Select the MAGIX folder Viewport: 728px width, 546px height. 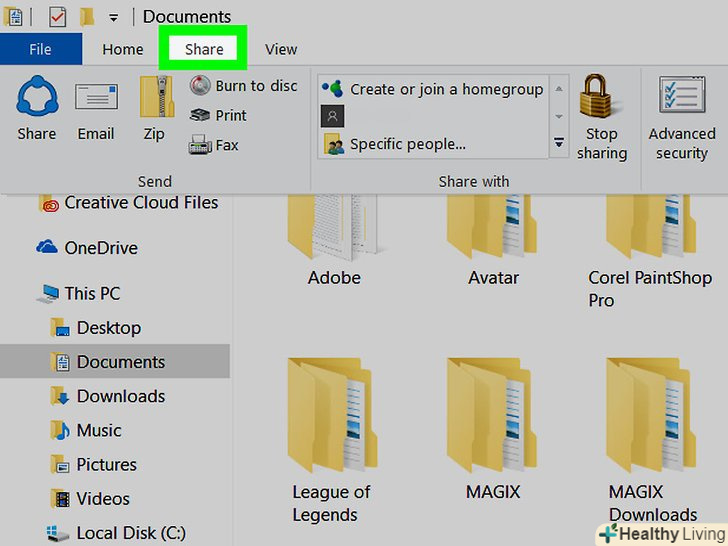pos(492,429)
